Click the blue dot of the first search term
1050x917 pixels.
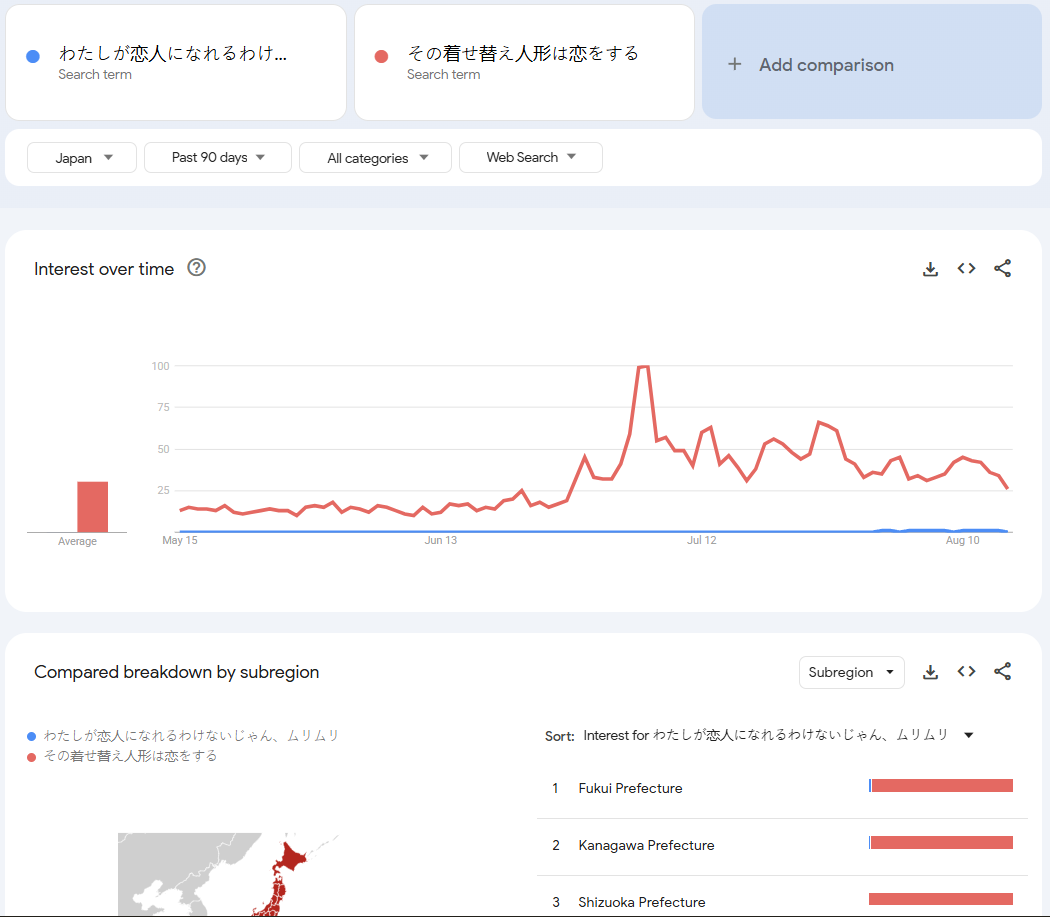[x=33, y=56]
